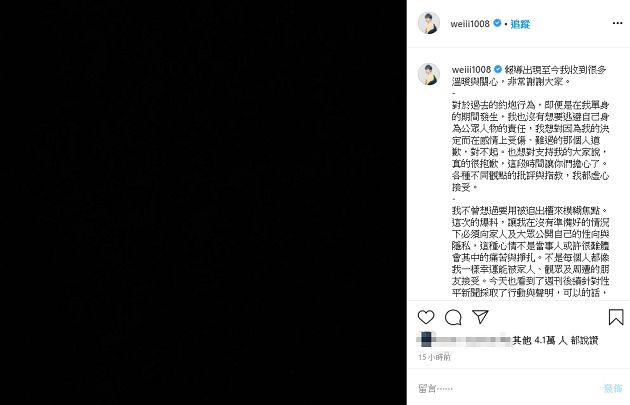Open weiii1008 username in header
The height and width of the screenshot is (405, 630).
click(470, 24)
